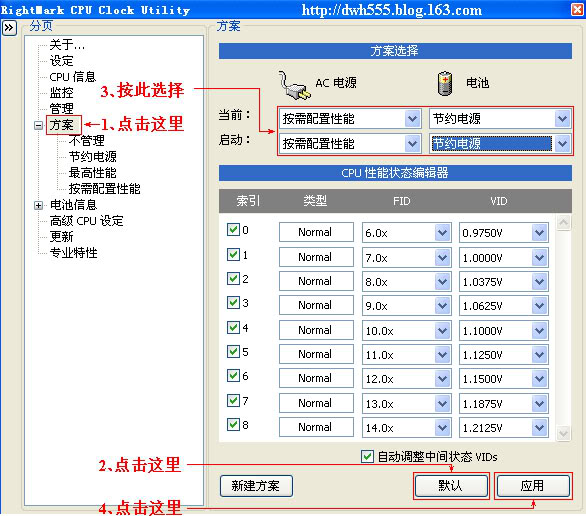Expand the 电池信息 tree node
The height and width of the screenshot is (516, 586).
38,205
